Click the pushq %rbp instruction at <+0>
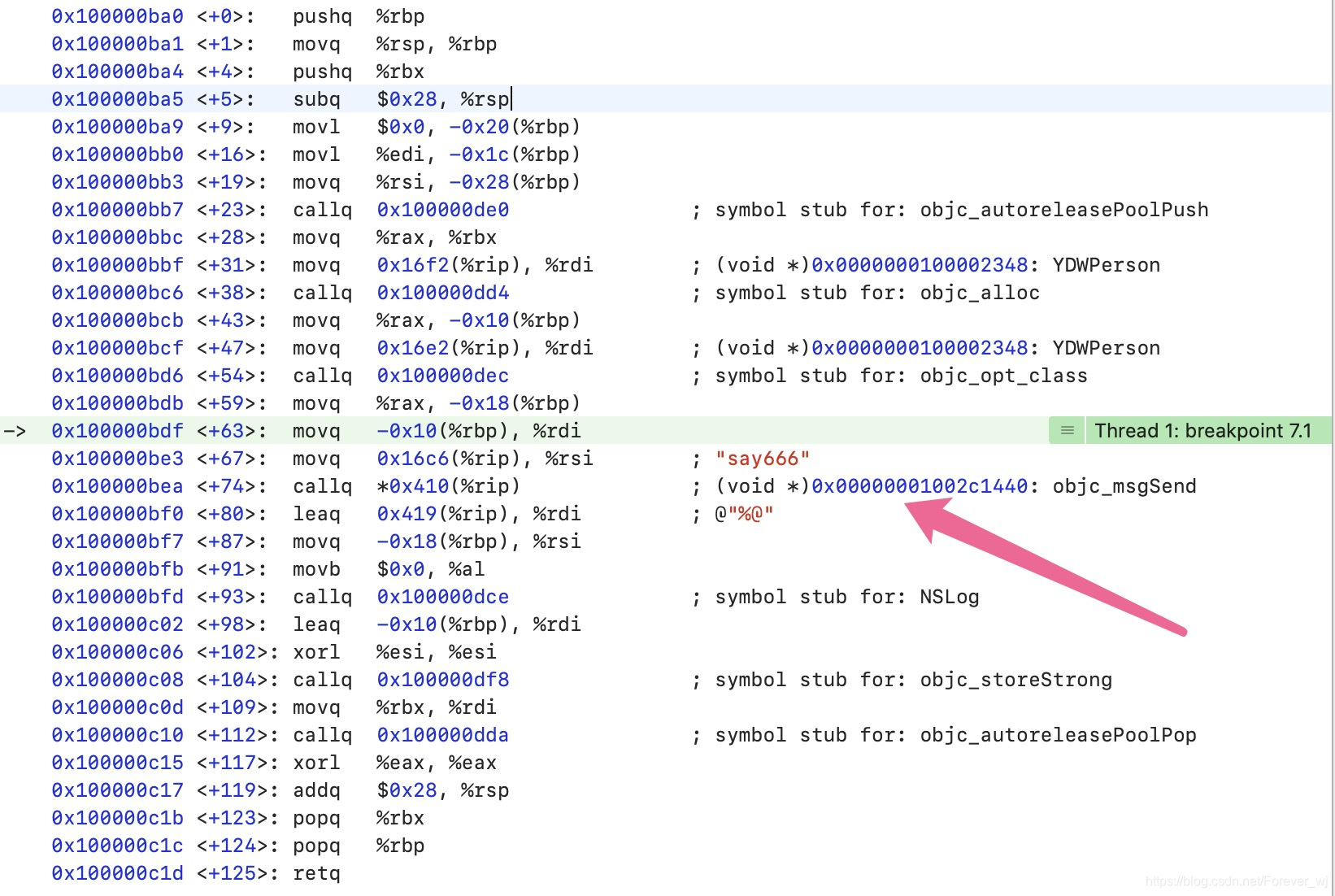The height and width of the screenshot is (896, 1335). (x=359, y=16)
